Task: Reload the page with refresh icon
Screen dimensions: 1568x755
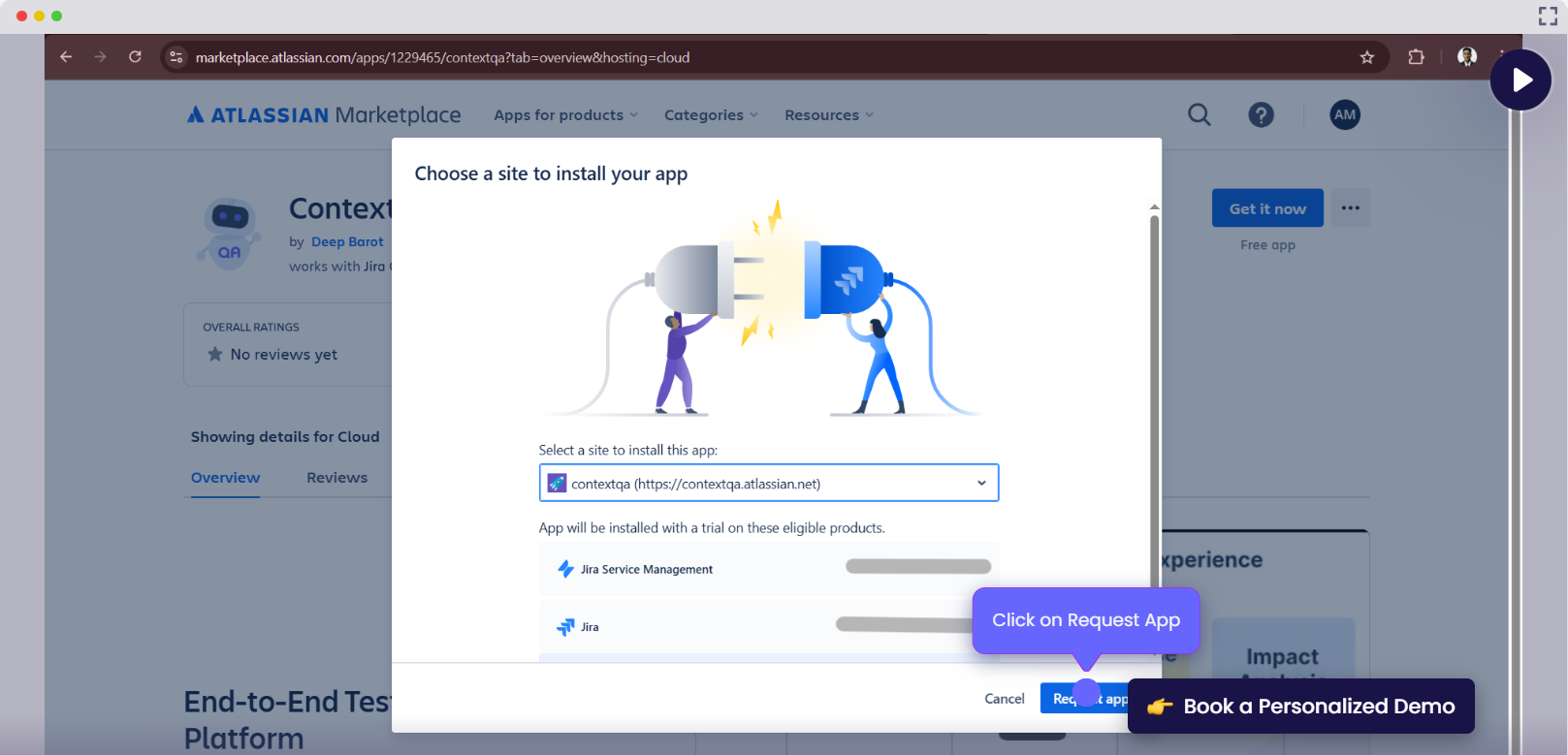Action: (x=135, y=57)
